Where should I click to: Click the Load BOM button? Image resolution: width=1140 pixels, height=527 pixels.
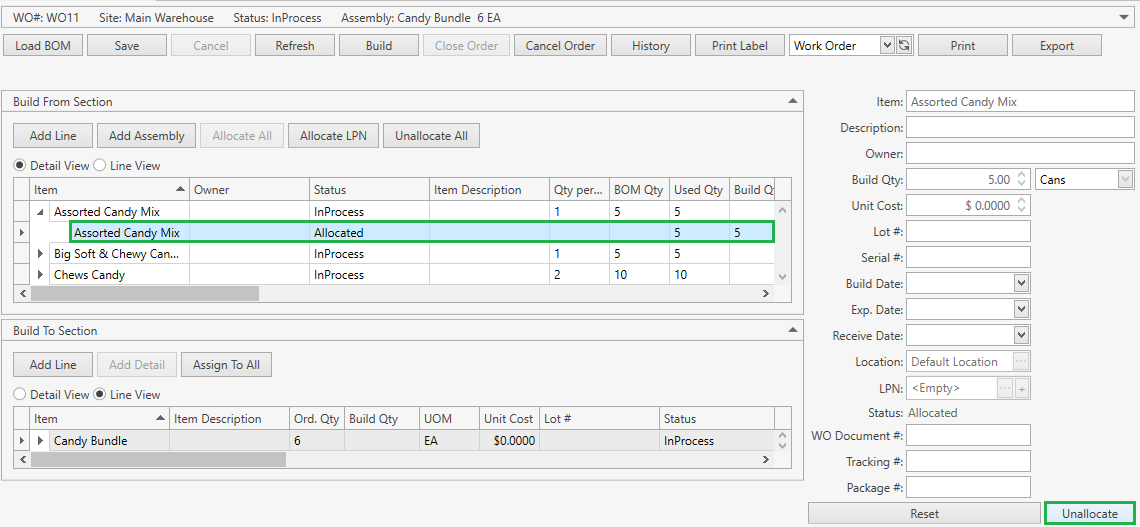[x=43, y=45]
